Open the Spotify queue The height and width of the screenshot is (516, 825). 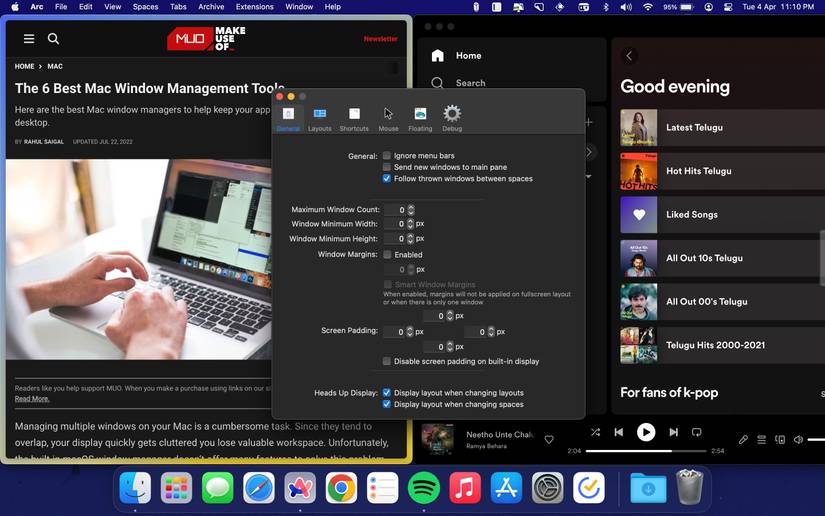[761, 440]
